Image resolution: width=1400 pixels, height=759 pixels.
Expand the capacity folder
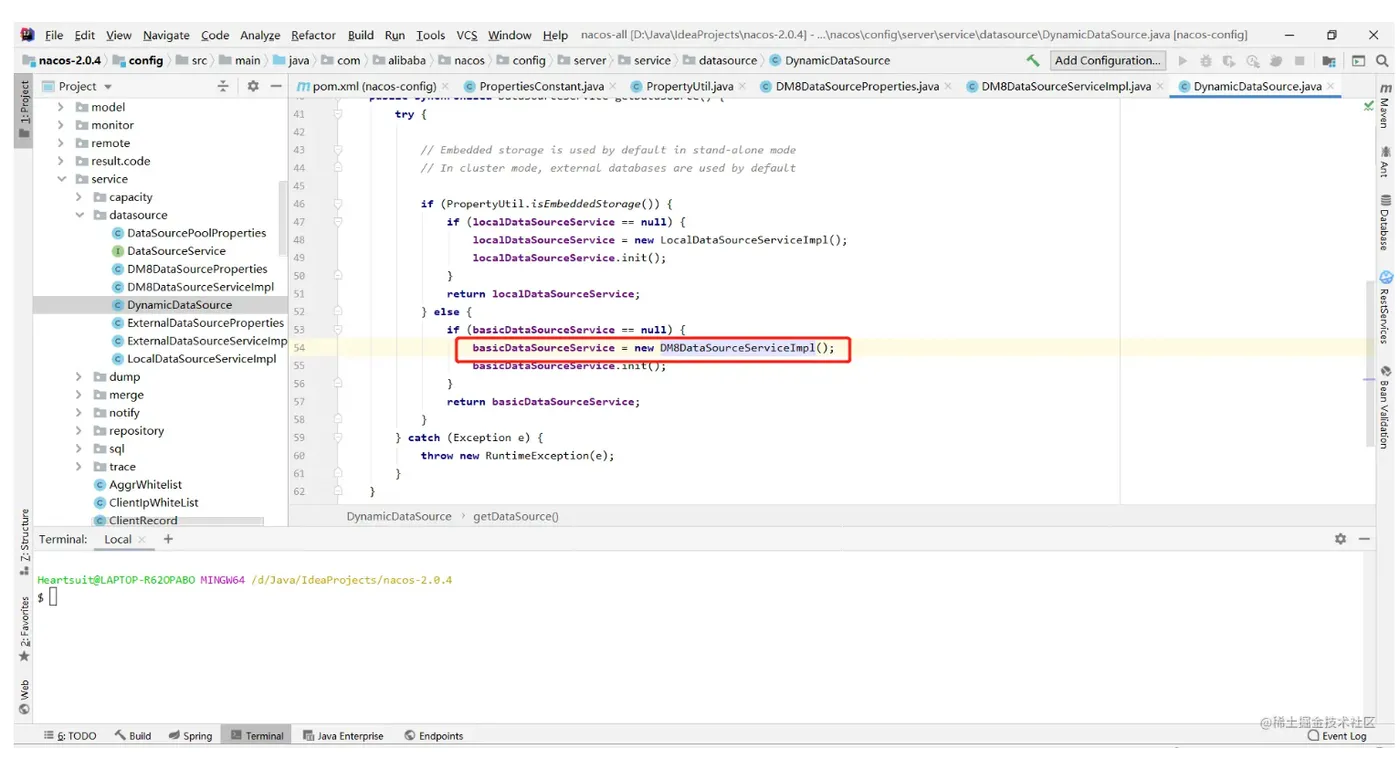79,197
